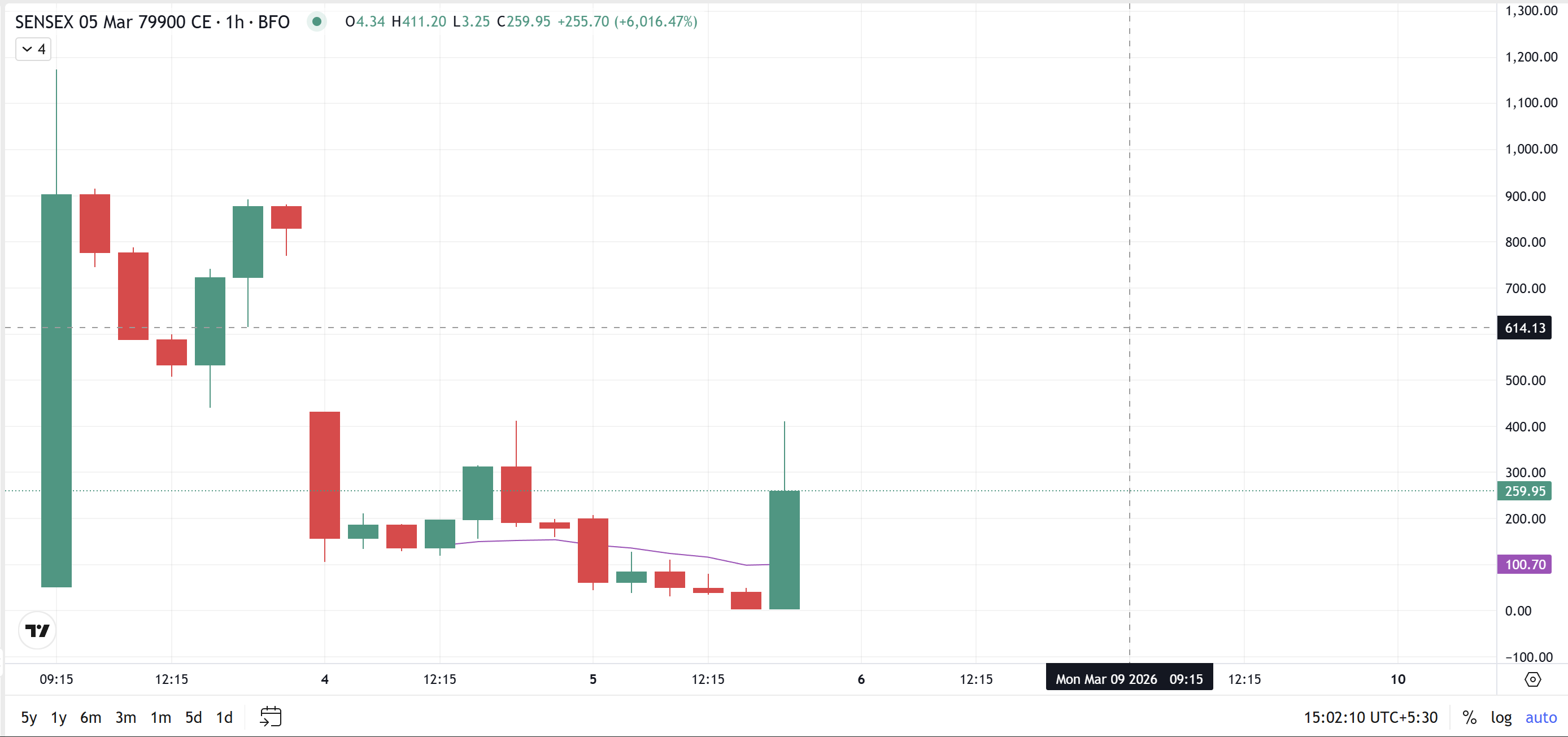
Task: Toggle percent scale mode
Action: click(x=1469, y=718)
